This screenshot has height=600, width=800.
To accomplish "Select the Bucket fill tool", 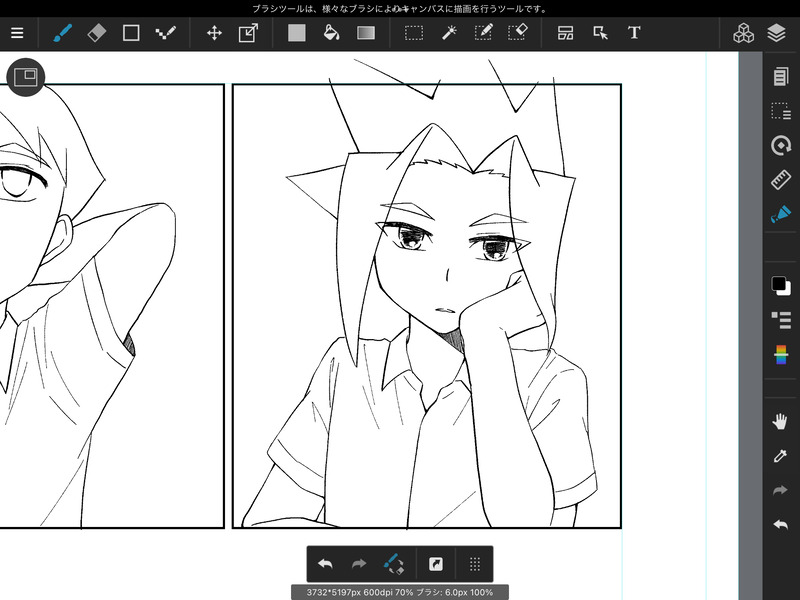I will [331, 33].
